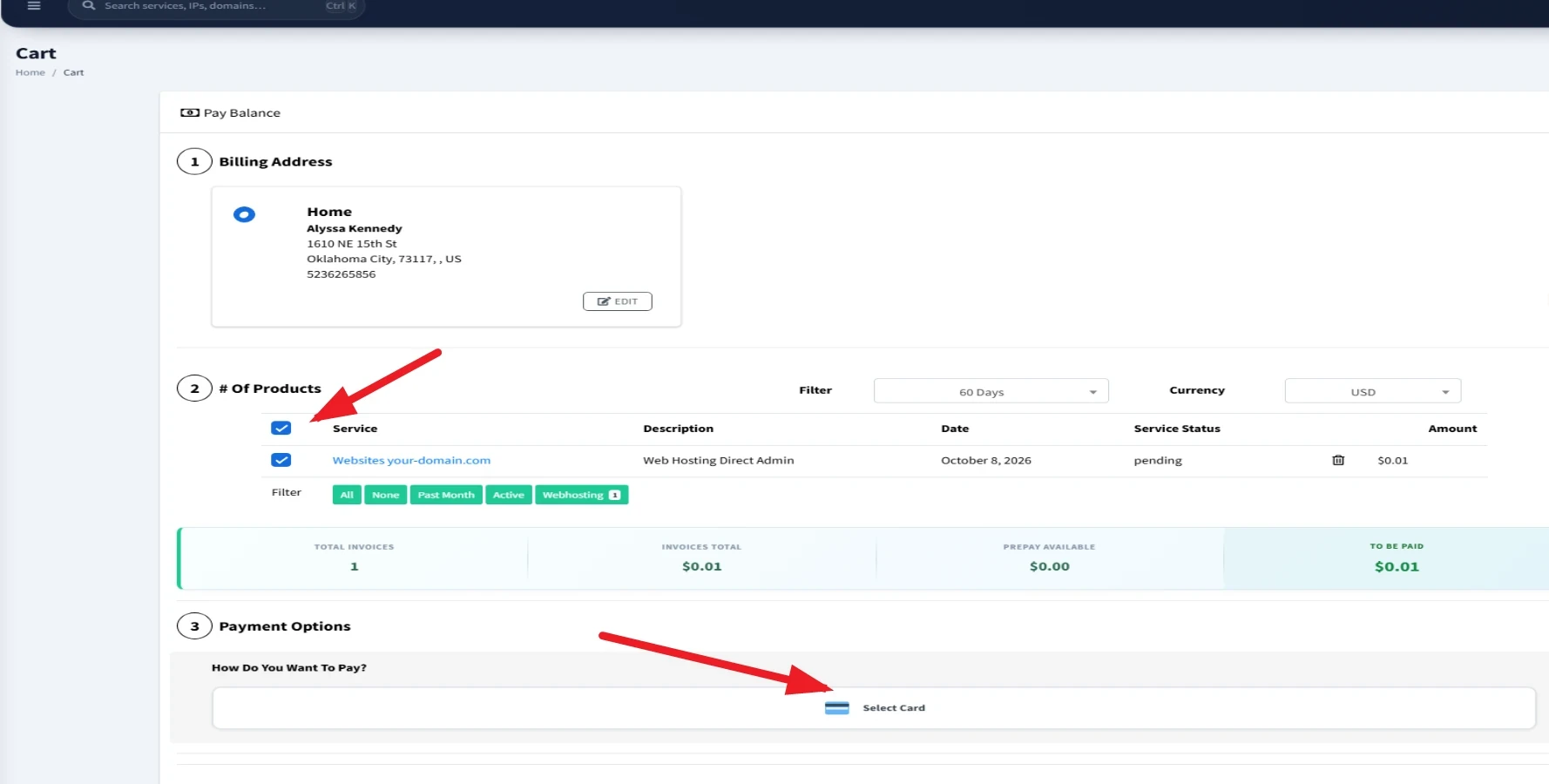The width and height of the screenshot is (1549, 784).
Task: Click the Description column header
Action: (x=678, y=429)
